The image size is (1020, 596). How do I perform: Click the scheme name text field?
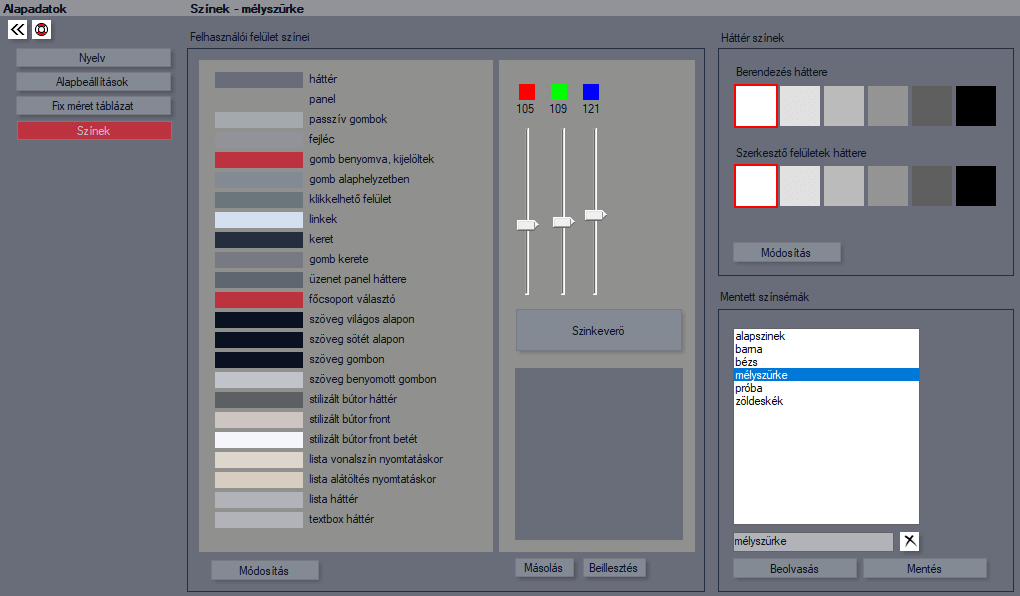pos(812,541)
